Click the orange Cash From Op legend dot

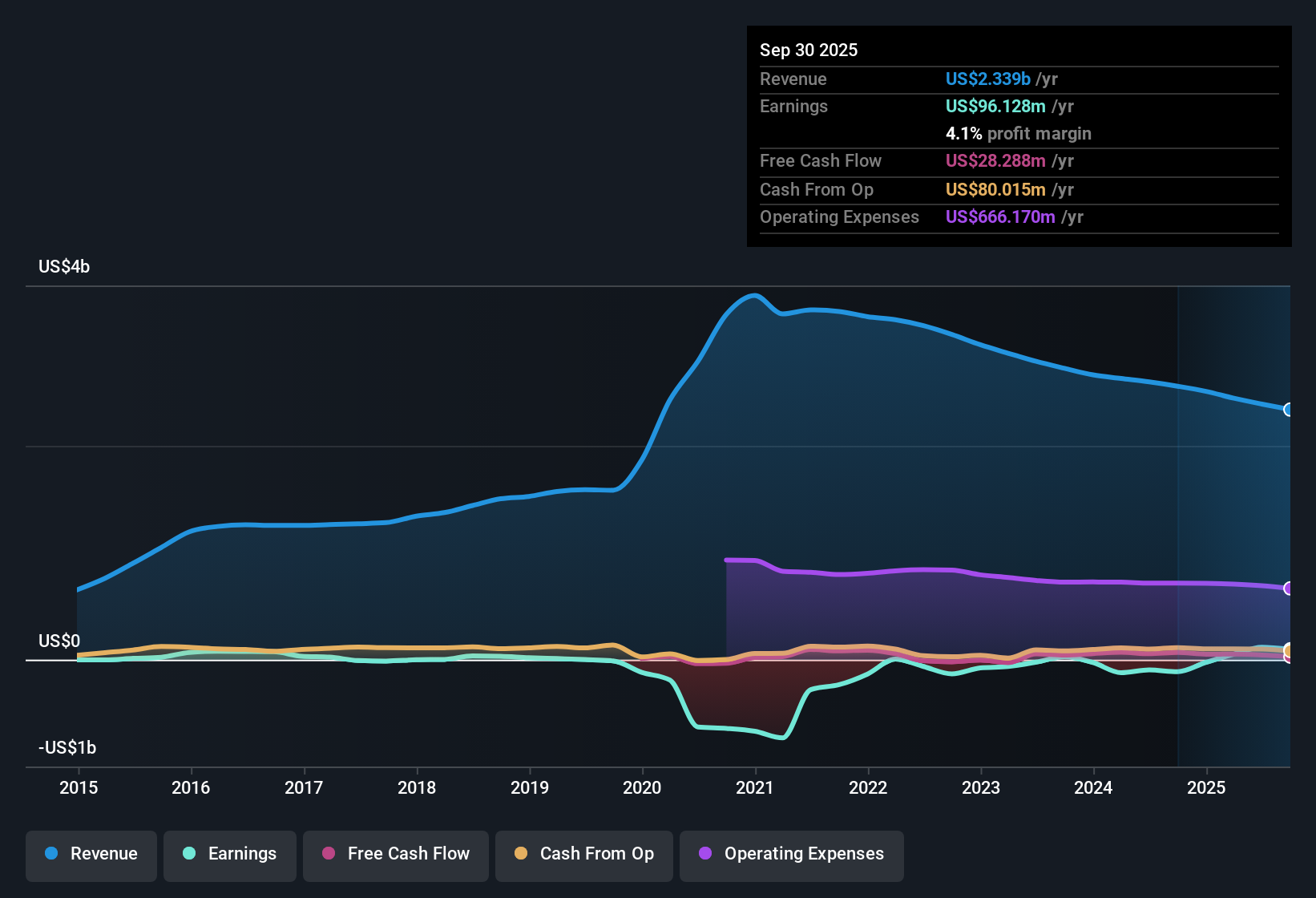click(520, 855)
